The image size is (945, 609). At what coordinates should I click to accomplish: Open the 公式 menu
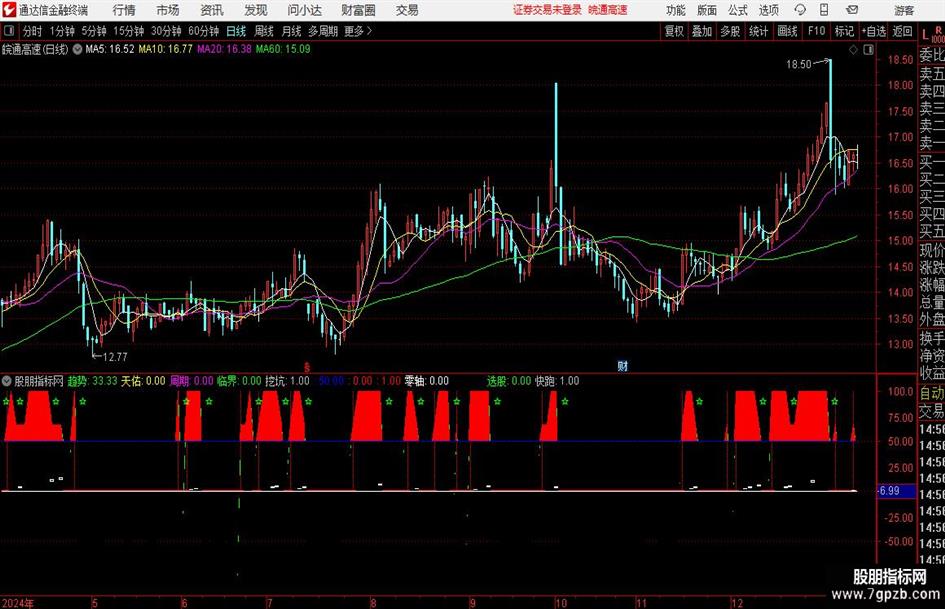coord(737,10)
